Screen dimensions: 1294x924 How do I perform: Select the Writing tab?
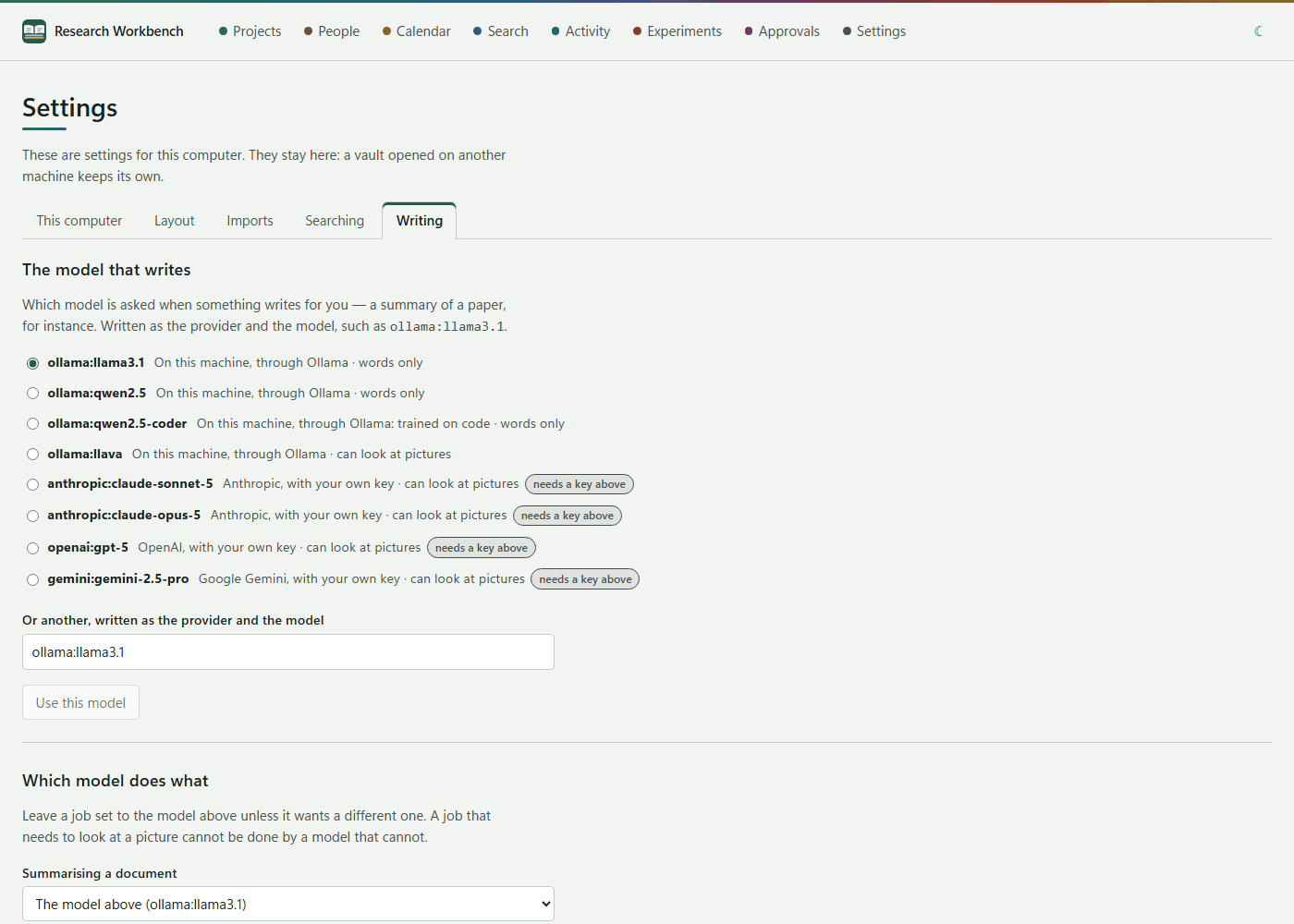(x=420, y=221)
